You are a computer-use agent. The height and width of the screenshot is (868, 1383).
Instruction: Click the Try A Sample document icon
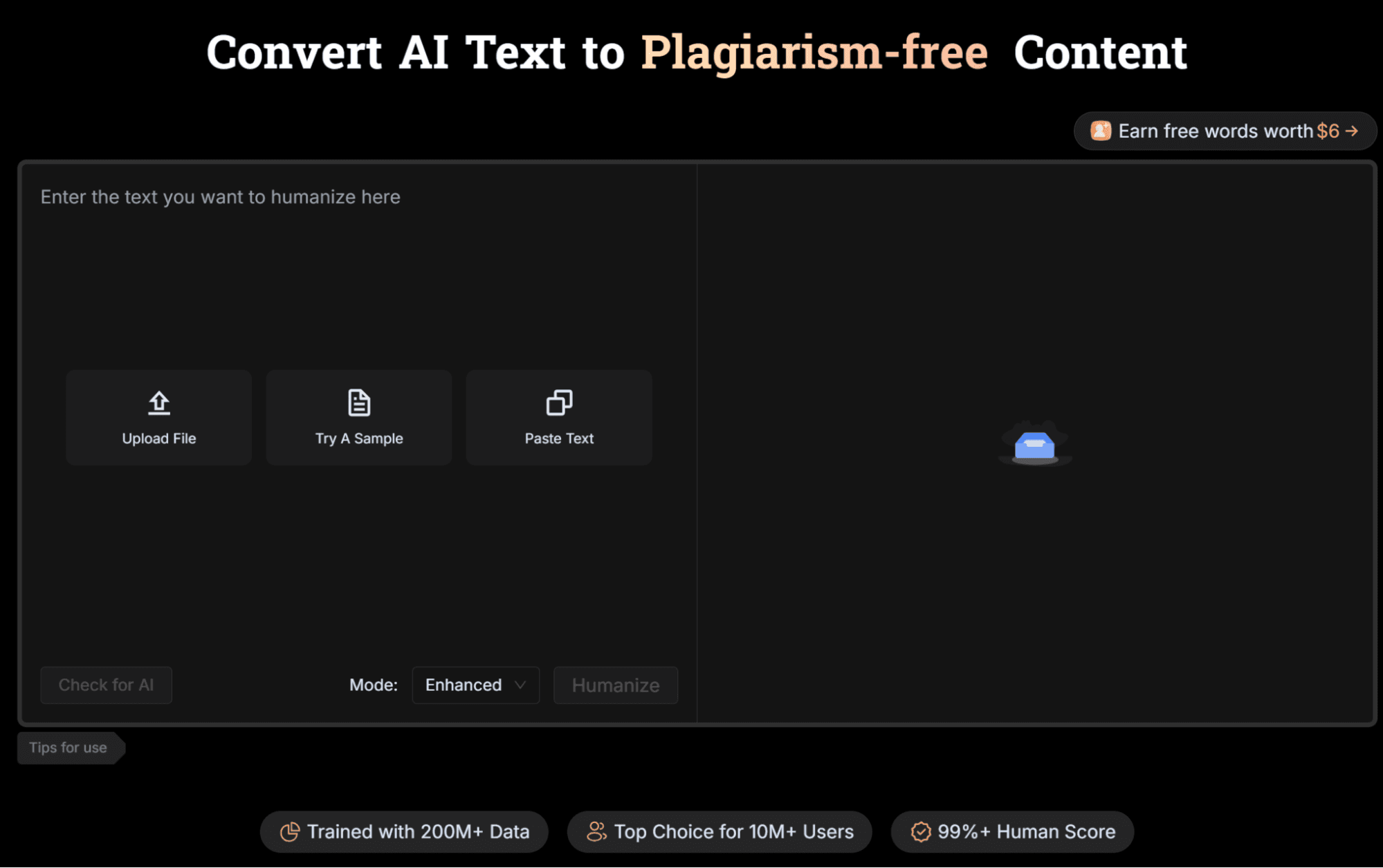coord(358,403)
